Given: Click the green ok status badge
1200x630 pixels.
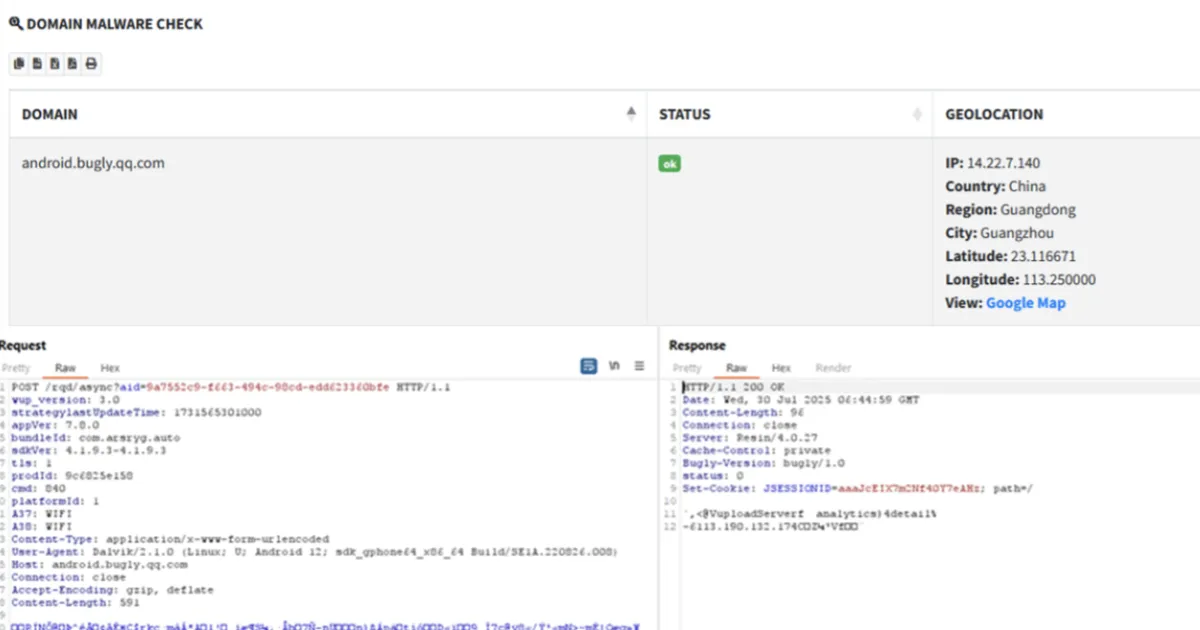Looking at the screenshot, I should (670, 163).
